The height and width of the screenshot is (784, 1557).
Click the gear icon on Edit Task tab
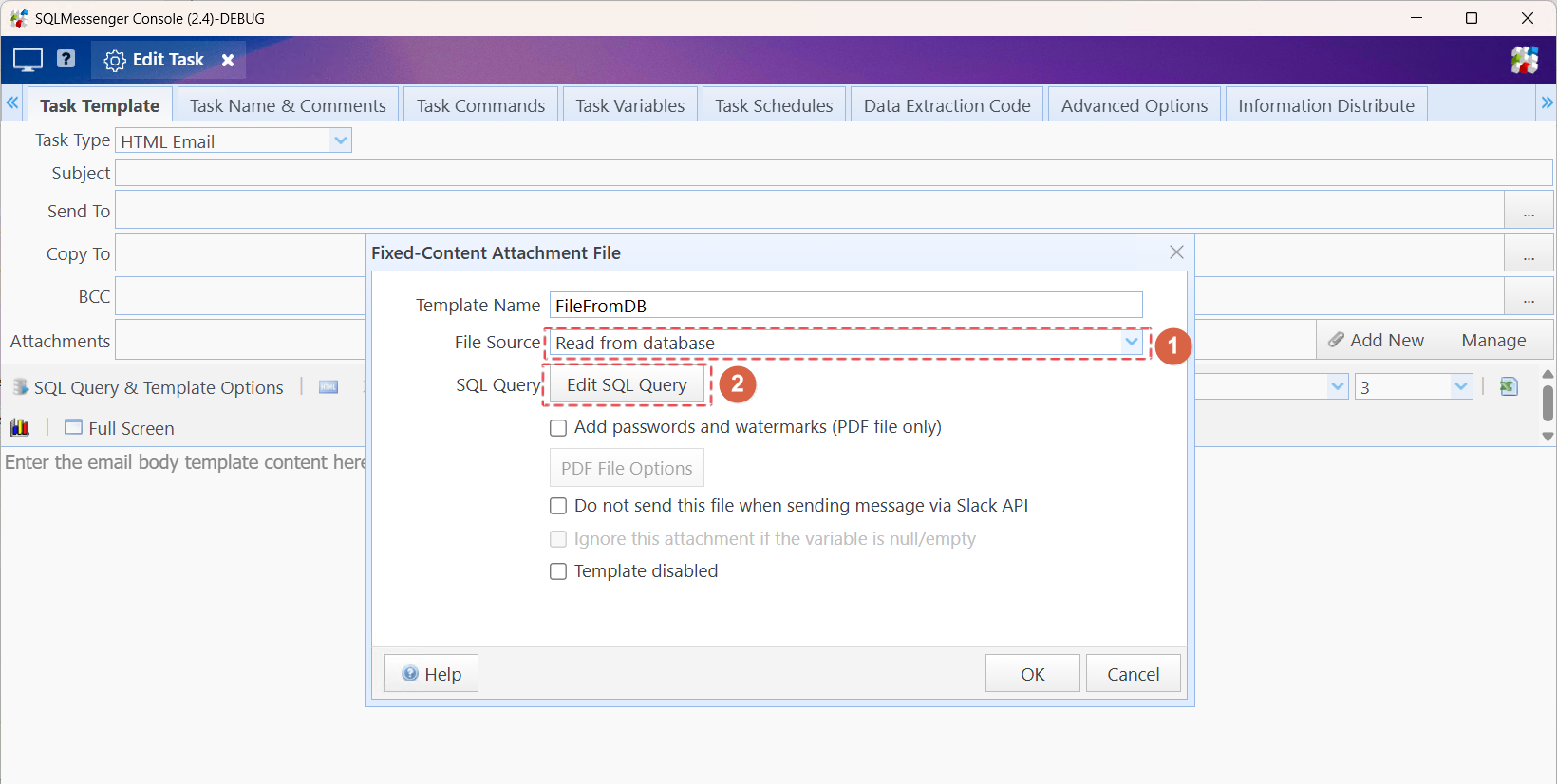click(x=115, y=60)
